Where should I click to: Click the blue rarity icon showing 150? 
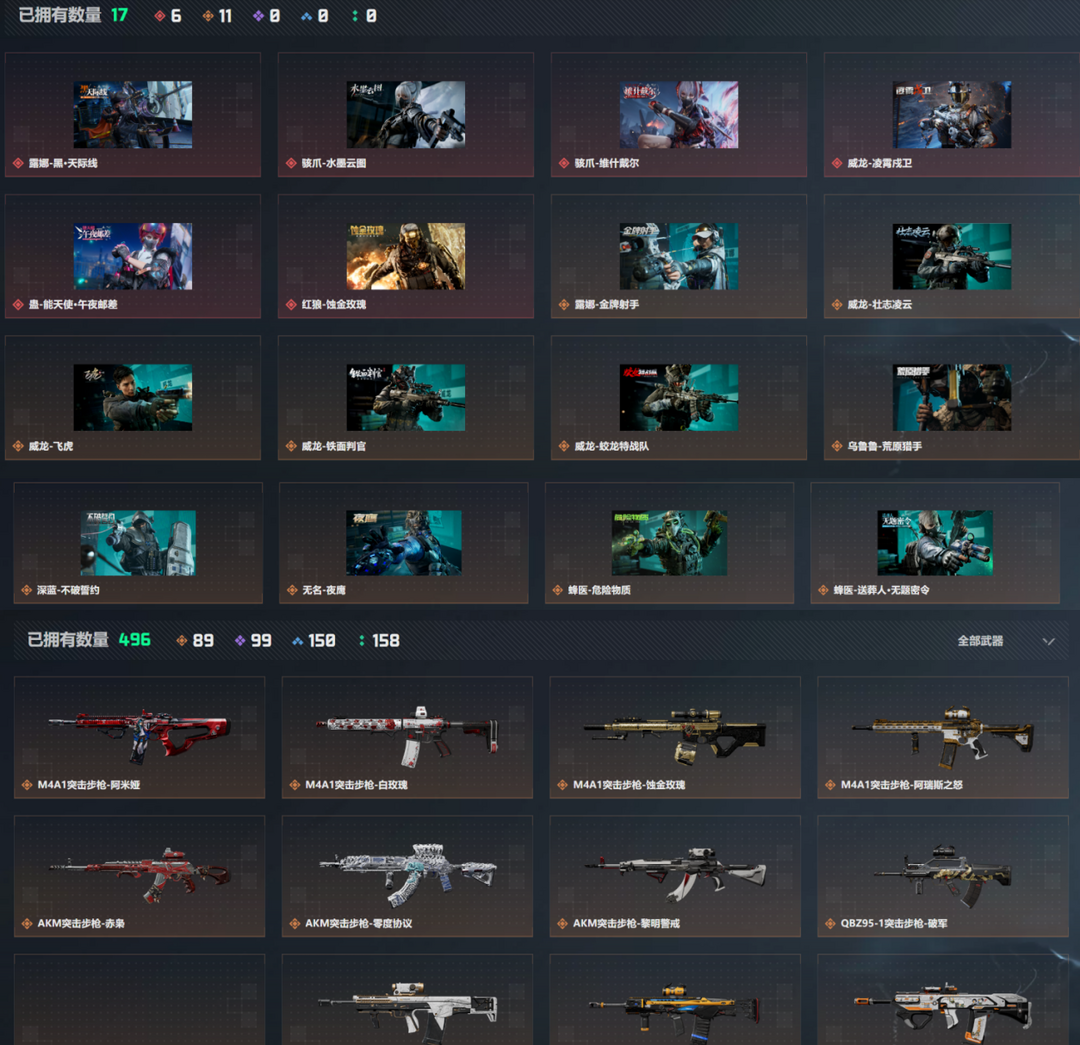[x=298, y=641]
